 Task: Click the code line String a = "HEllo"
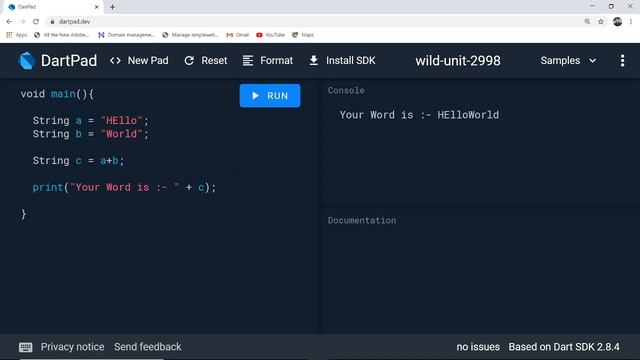pos(91,121)
